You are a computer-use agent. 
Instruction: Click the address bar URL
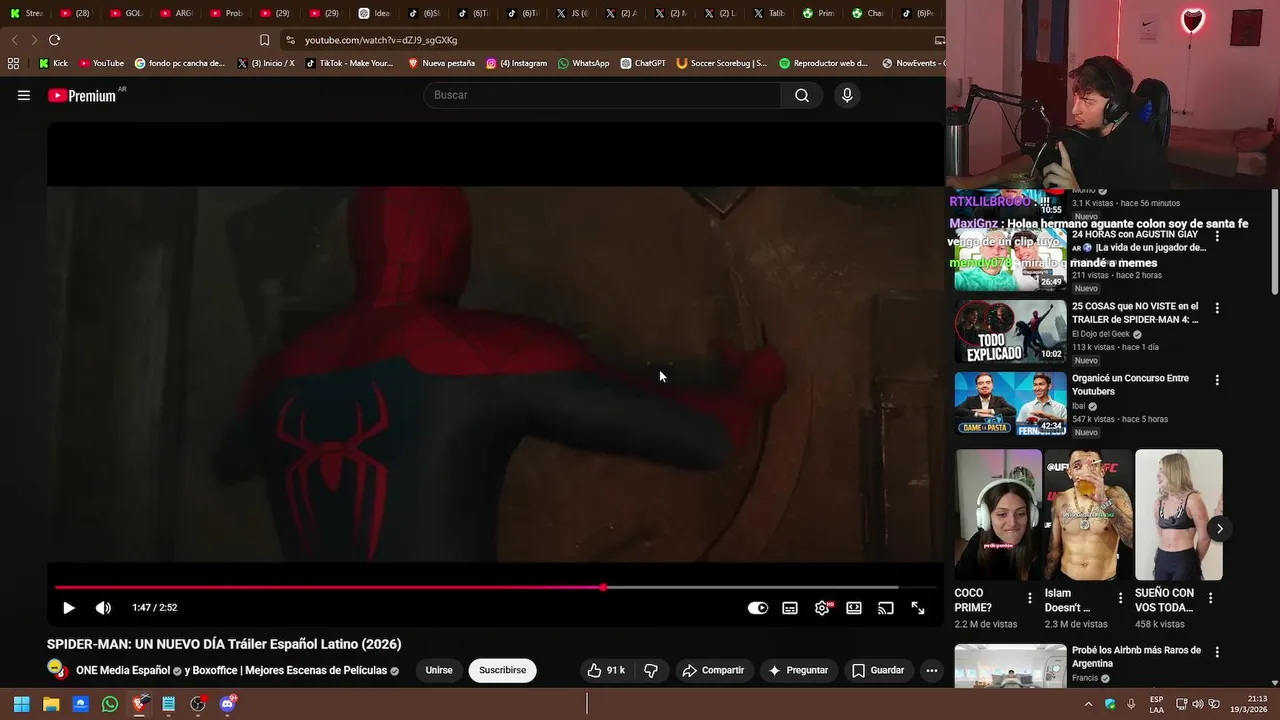tap(381, 40)
